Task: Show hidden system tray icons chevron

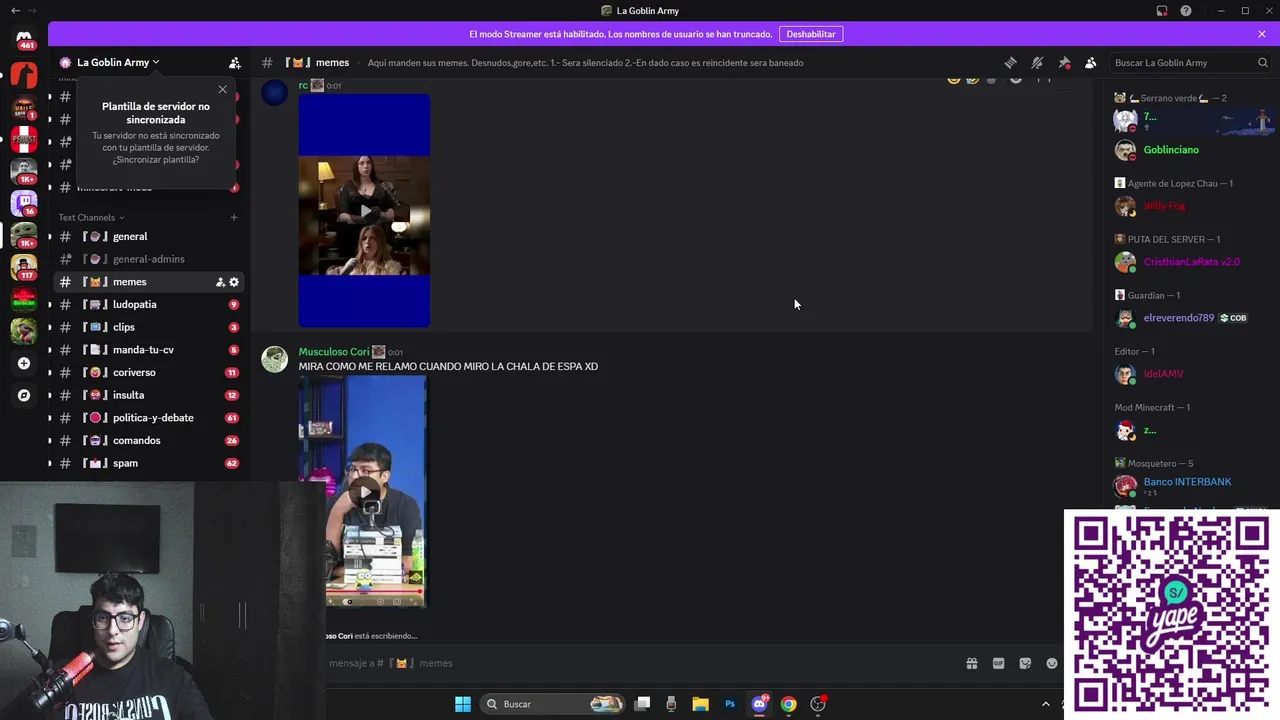Action: click(x=1047, y=704)
